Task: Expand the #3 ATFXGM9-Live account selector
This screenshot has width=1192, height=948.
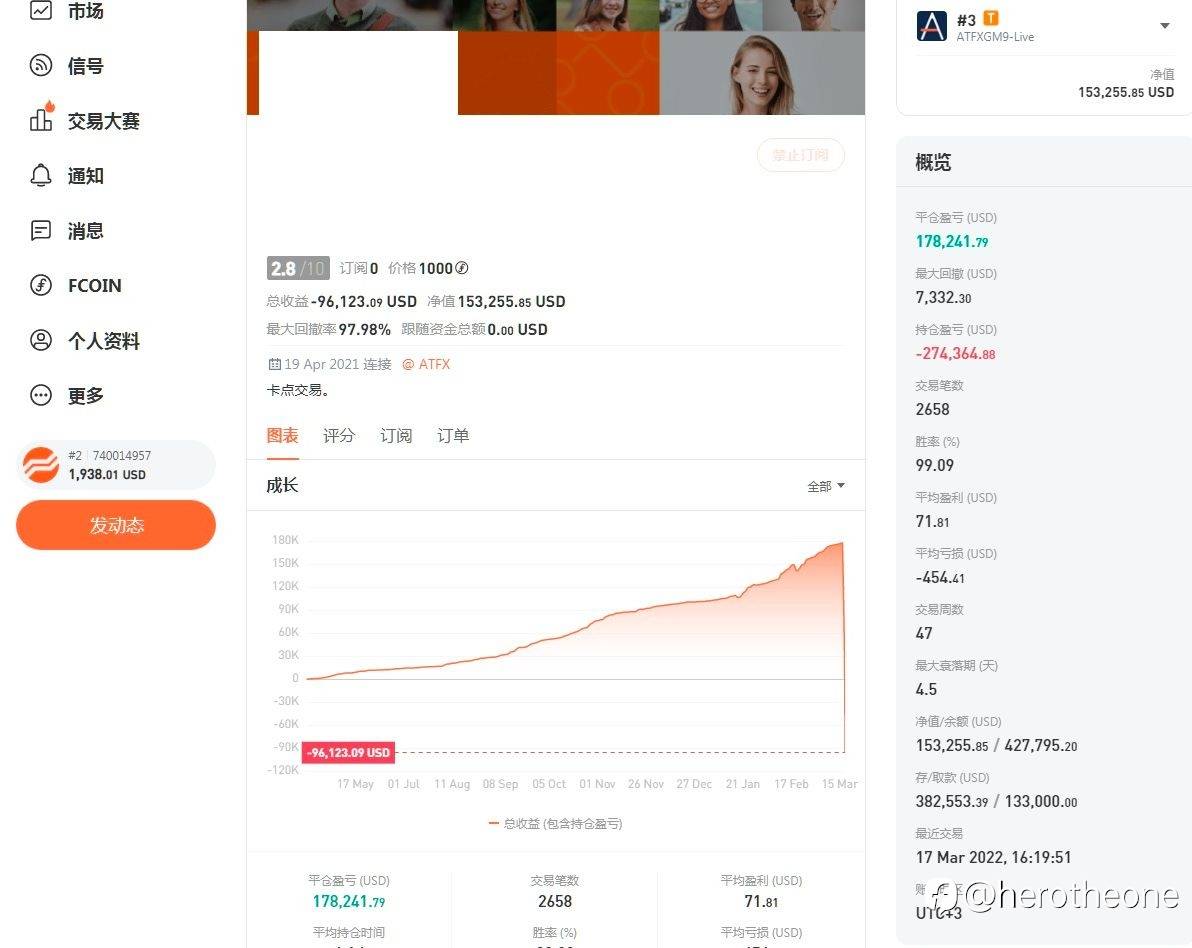Action: pyautogui.click(x=1165, y=26)
